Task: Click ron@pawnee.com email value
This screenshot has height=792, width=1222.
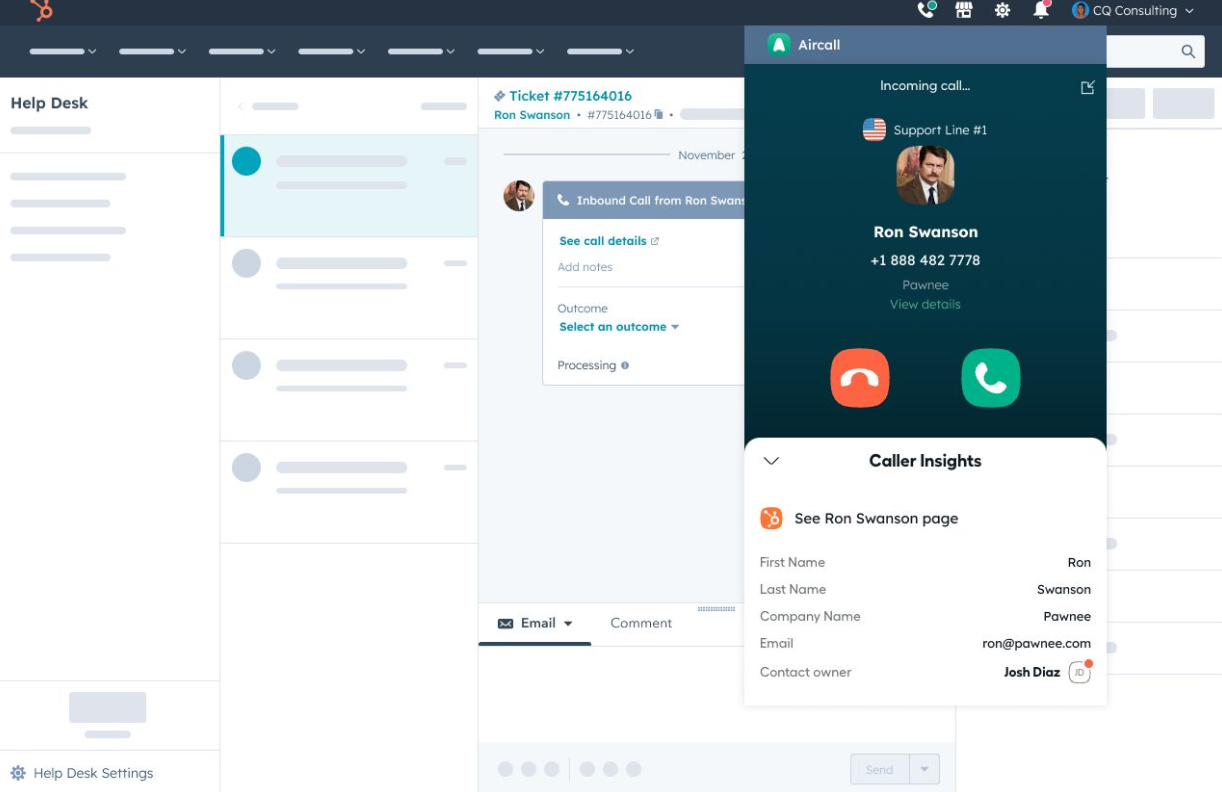Action: pyautogui.click(x=1036, y=644)
